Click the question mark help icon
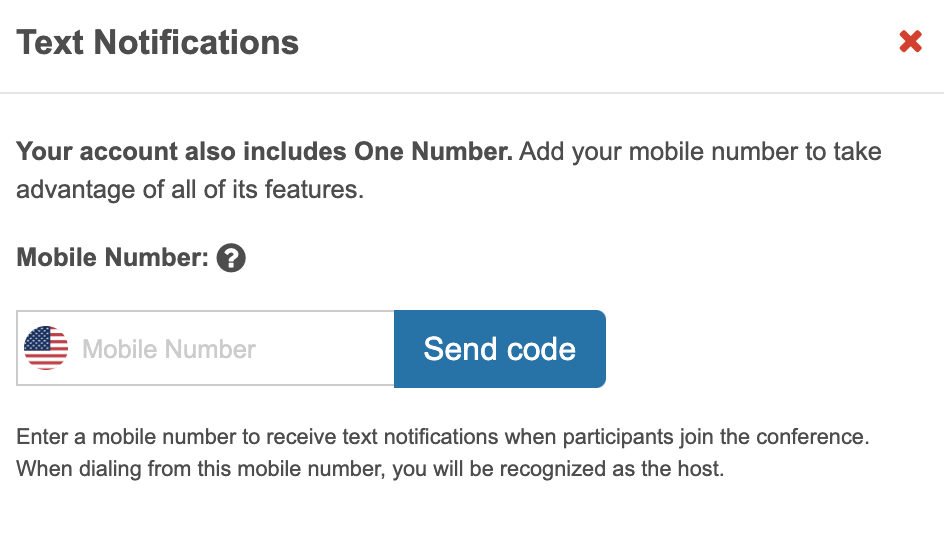The width and height of the screenshot is (944, 534). click(x=231, y=259)
